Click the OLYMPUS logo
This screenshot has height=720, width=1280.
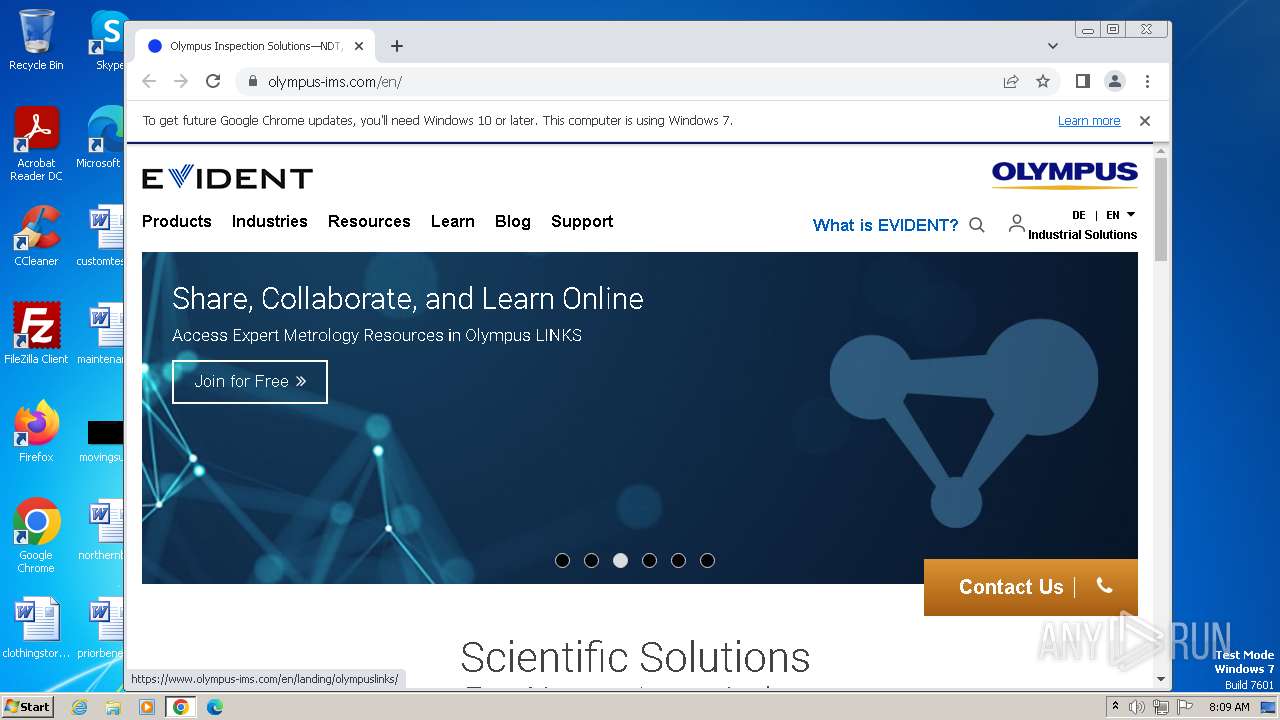(x=1064, y=175)
